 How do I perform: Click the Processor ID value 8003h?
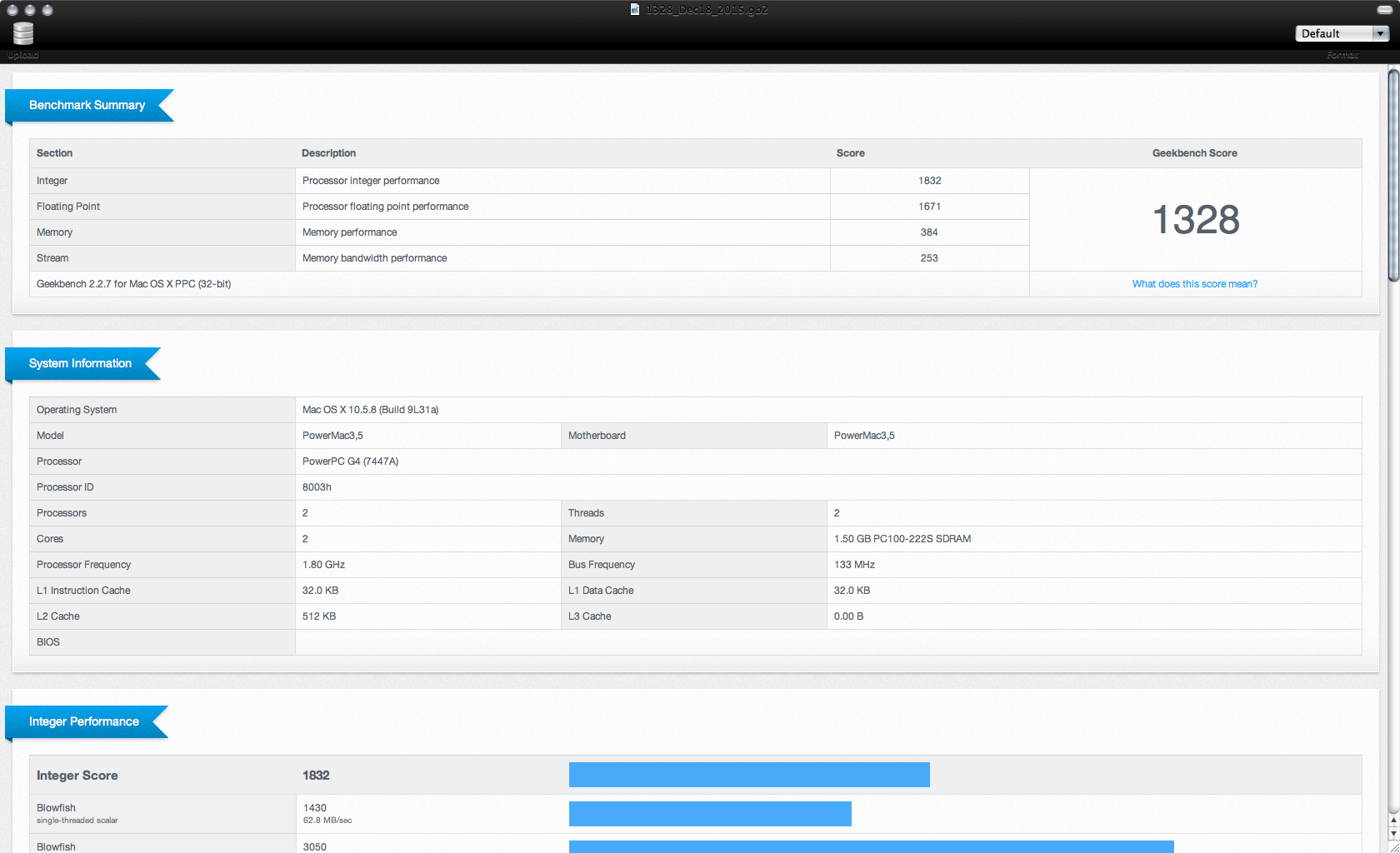tap(317, 487)
